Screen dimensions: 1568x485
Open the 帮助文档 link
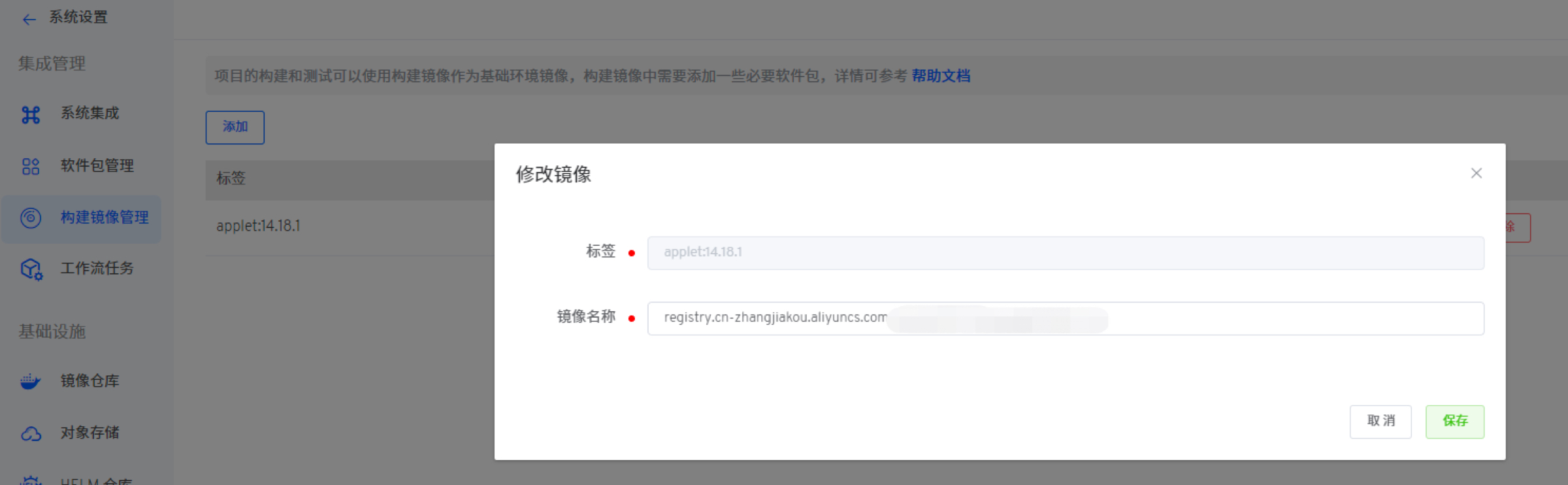[x=941, y=76]
